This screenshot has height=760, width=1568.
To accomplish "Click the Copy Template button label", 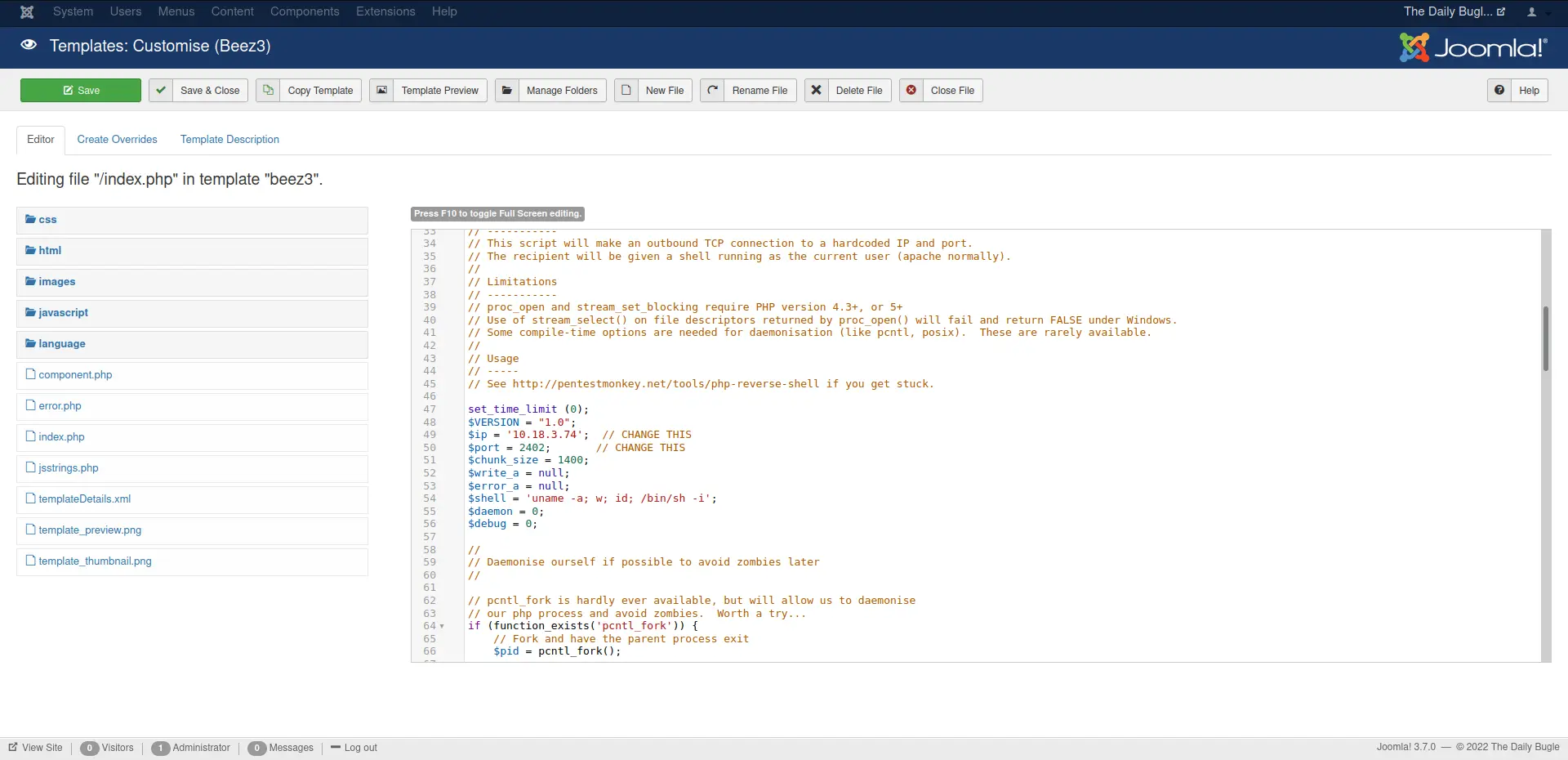I will (320, 91).
